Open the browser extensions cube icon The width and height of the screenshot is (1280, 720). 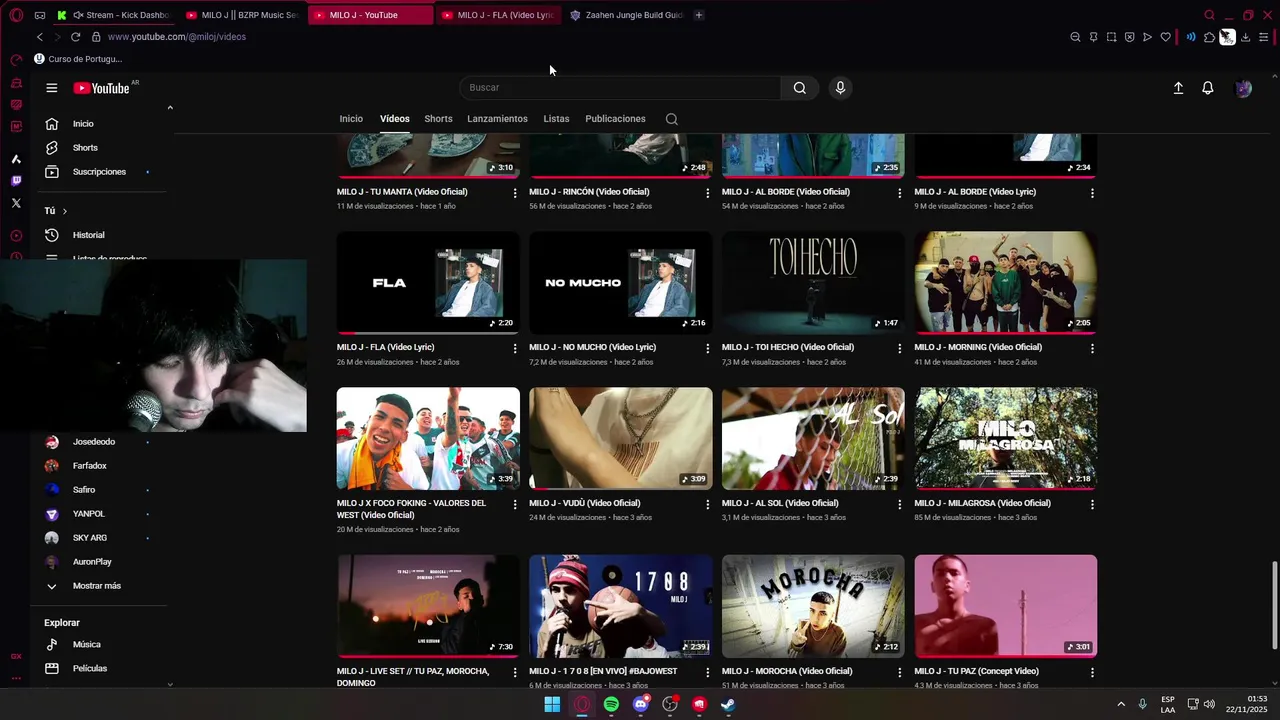tap(1209, 37)
